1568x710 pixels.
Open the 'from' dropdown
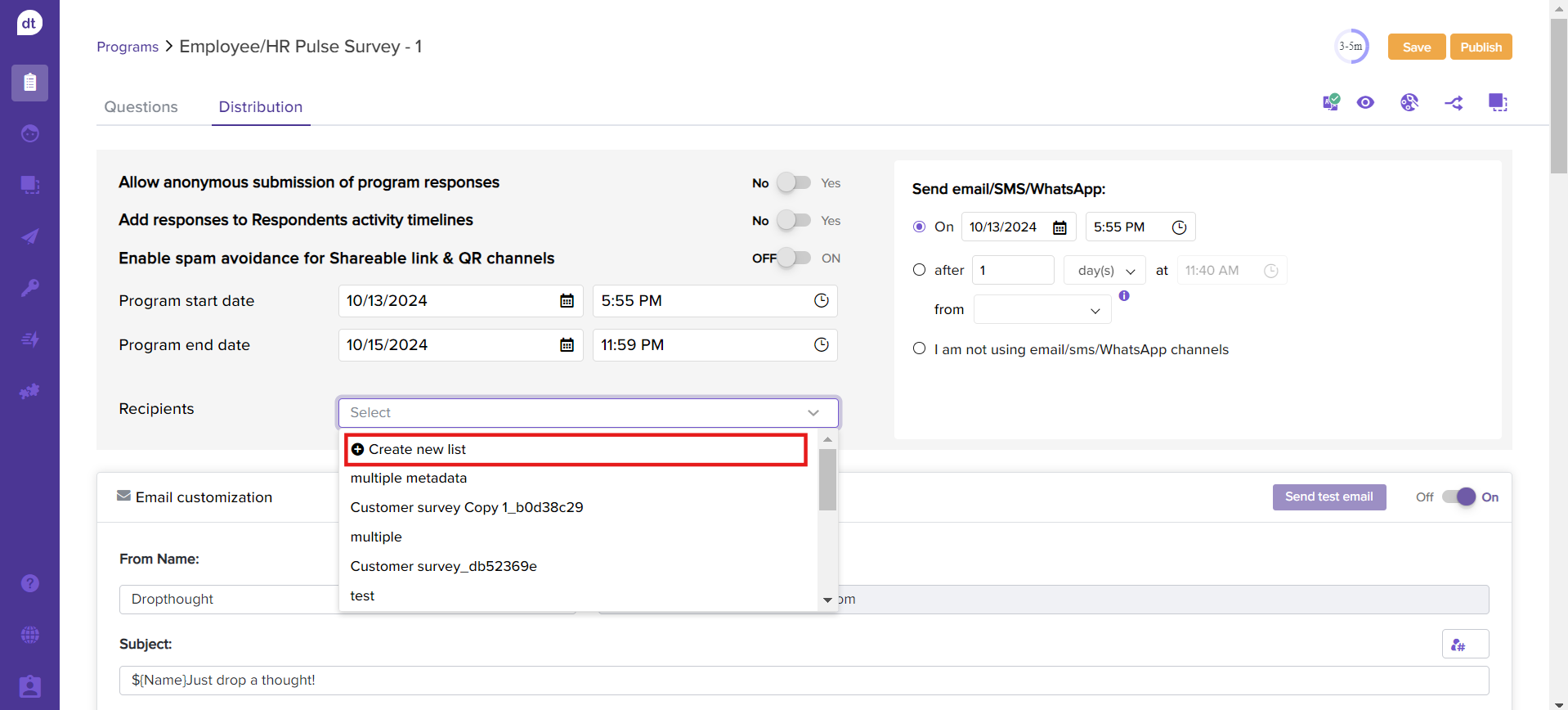1042,310
